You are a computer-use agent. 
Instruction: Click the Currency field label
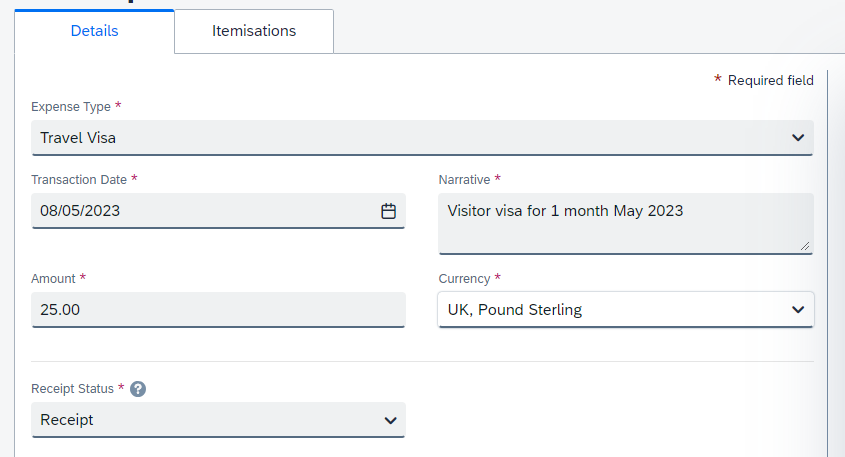(x=464, y=279)
